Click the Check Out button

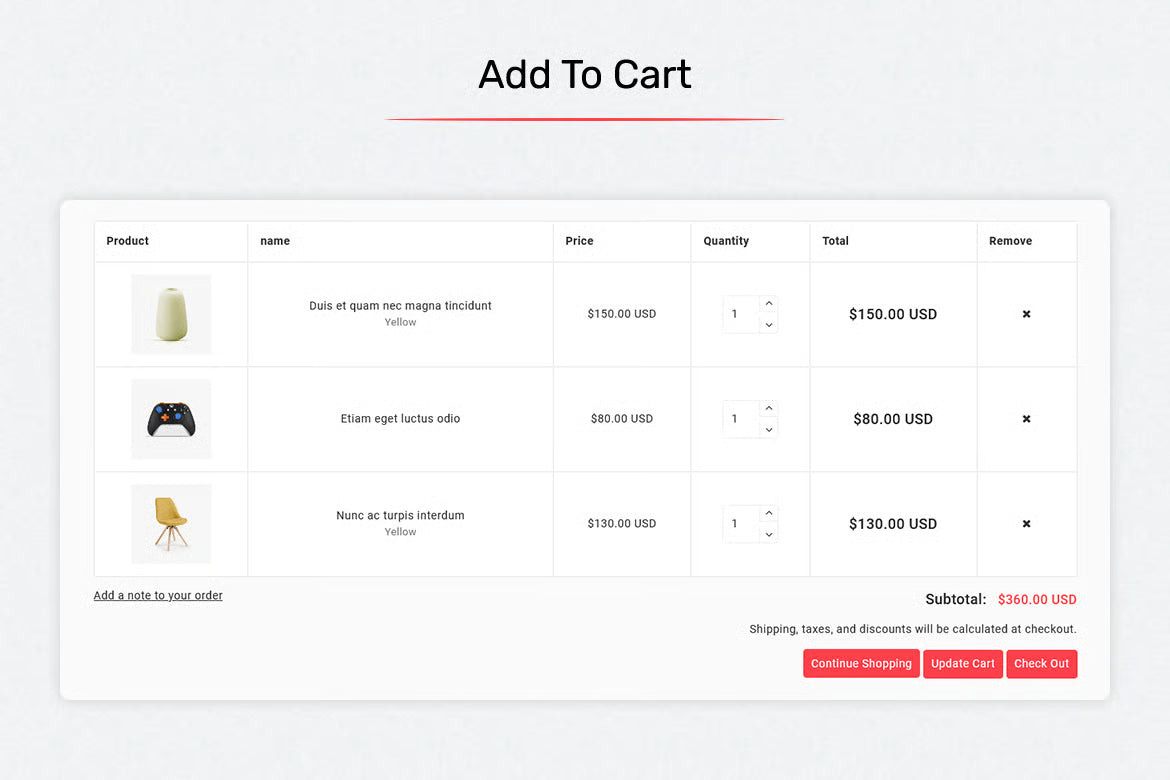point(1041,663)
